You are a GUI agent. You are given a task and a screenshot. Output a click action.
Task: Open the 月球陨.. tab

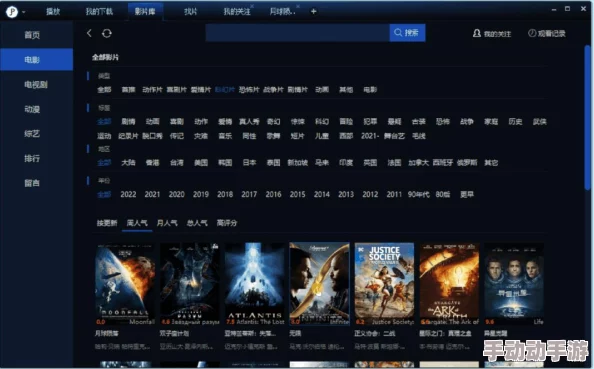(282, 12)
